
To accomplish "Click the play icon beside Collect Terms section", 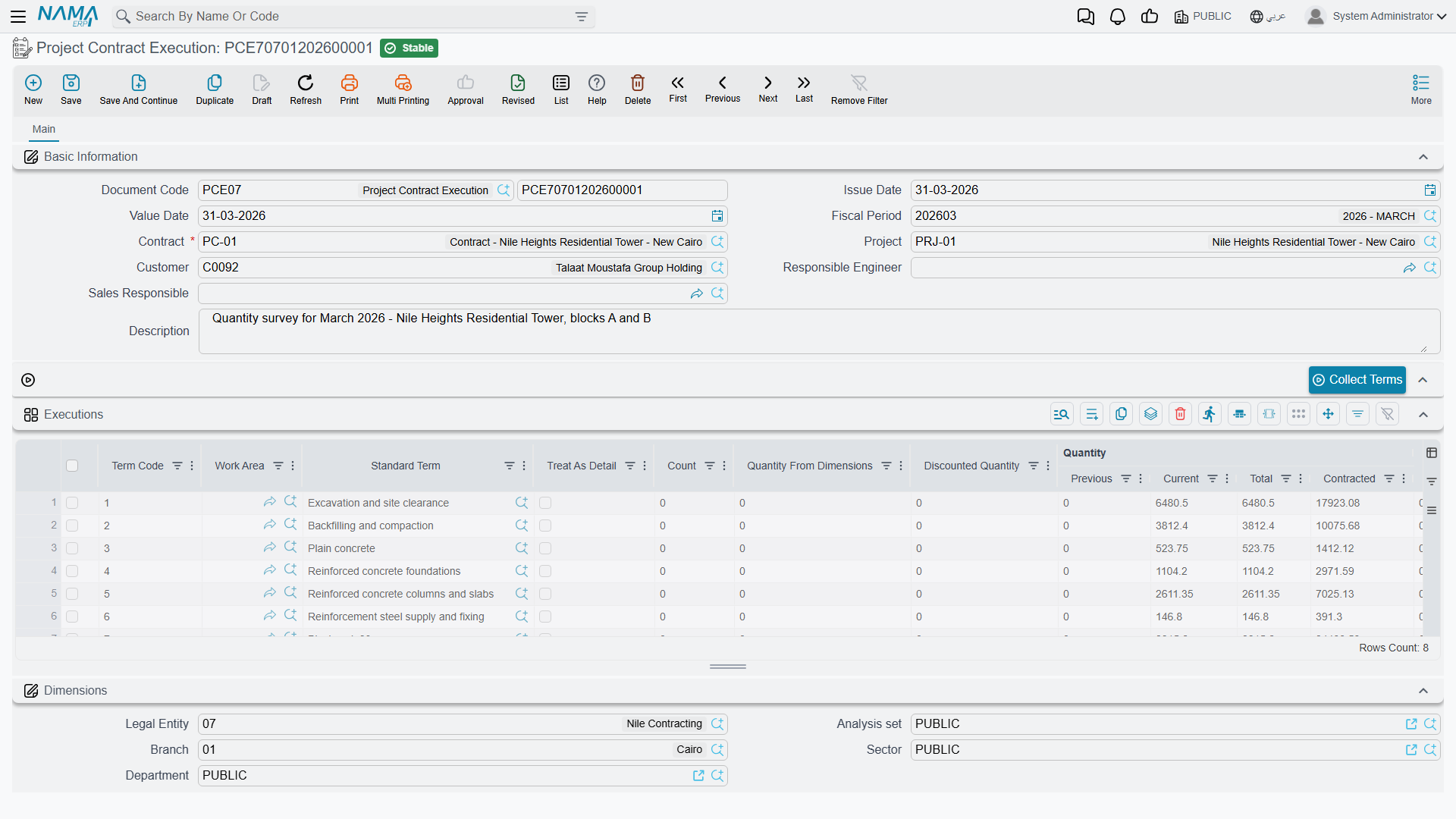I will (x=28, y=380).
